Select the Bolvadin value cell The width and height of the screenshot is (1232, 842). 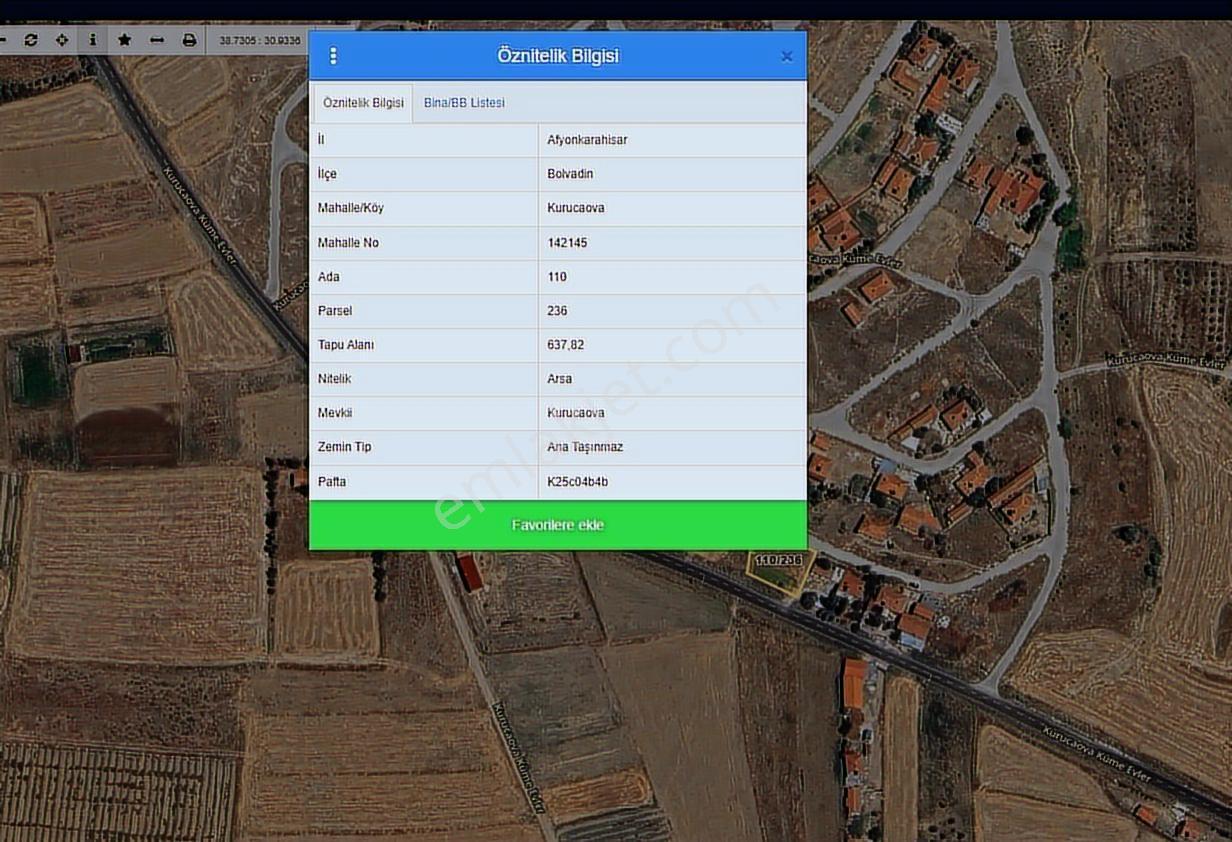click(672, 174)
